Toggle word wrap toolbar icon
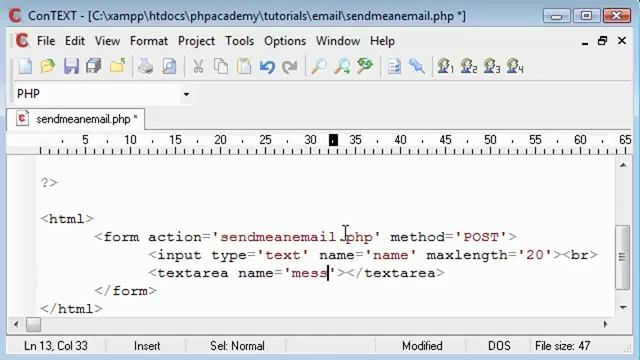640x360 pixels. 394,66
